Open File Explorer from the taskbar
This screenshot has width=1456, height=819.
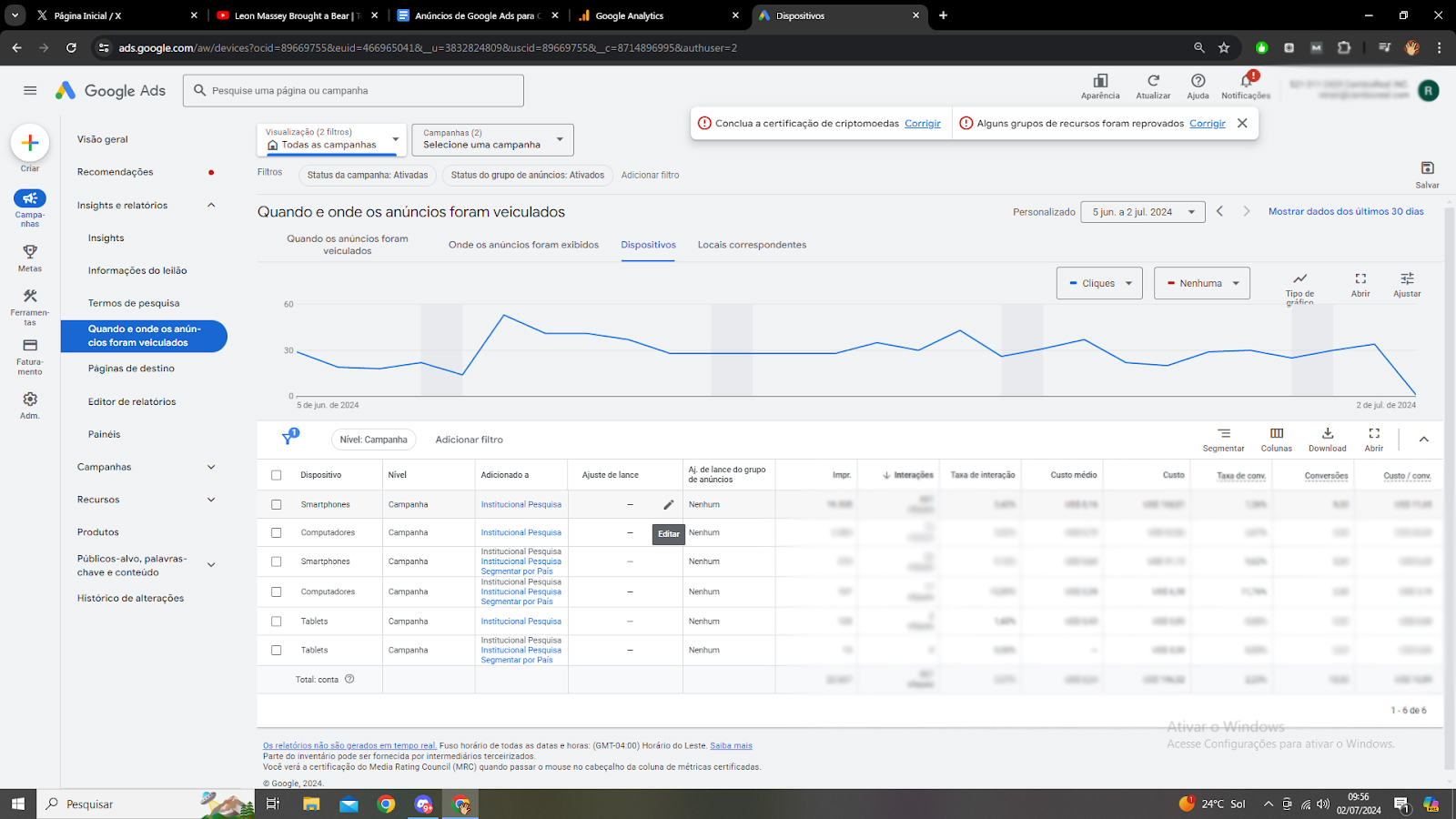click(311, 804)
